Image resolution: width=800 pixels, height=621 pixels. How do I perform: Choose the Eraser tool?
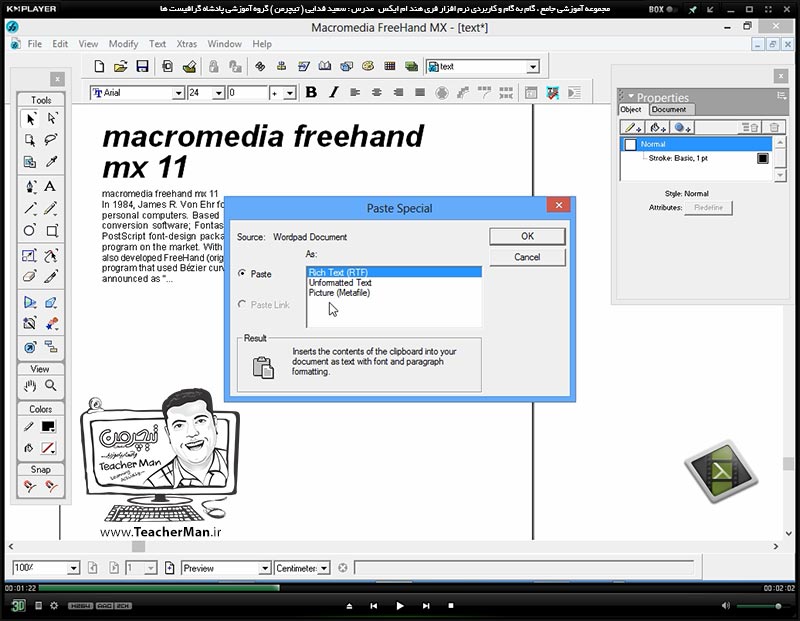pos(30,277)
